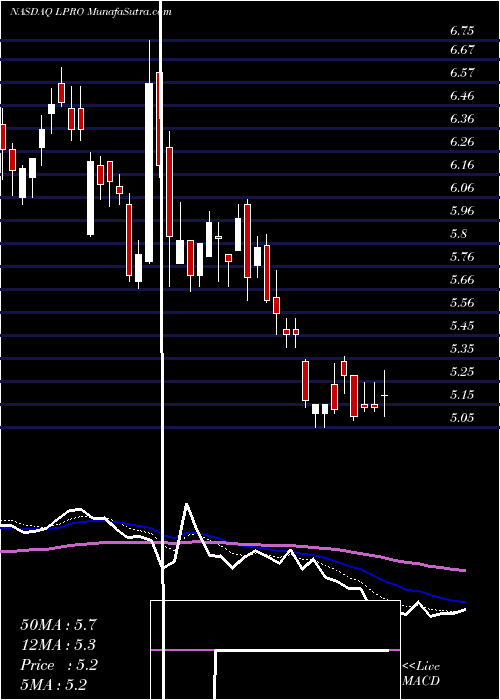Click the 5.35 price axis label
Viewport: 500px width, 700px height.
coord(462,349)
